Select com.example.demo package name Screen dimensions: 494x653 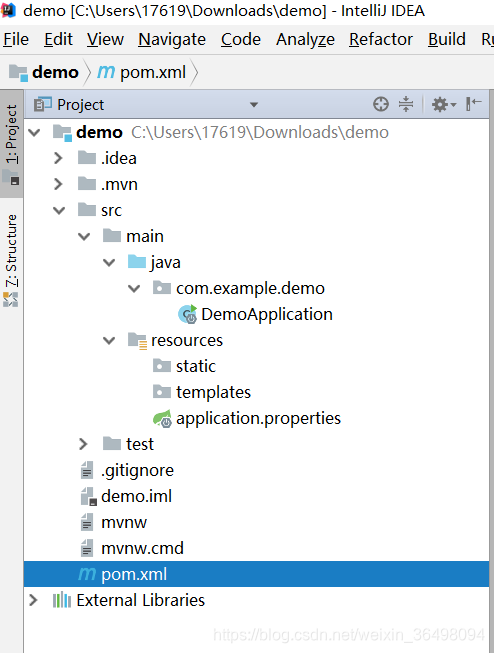point(250,288)
